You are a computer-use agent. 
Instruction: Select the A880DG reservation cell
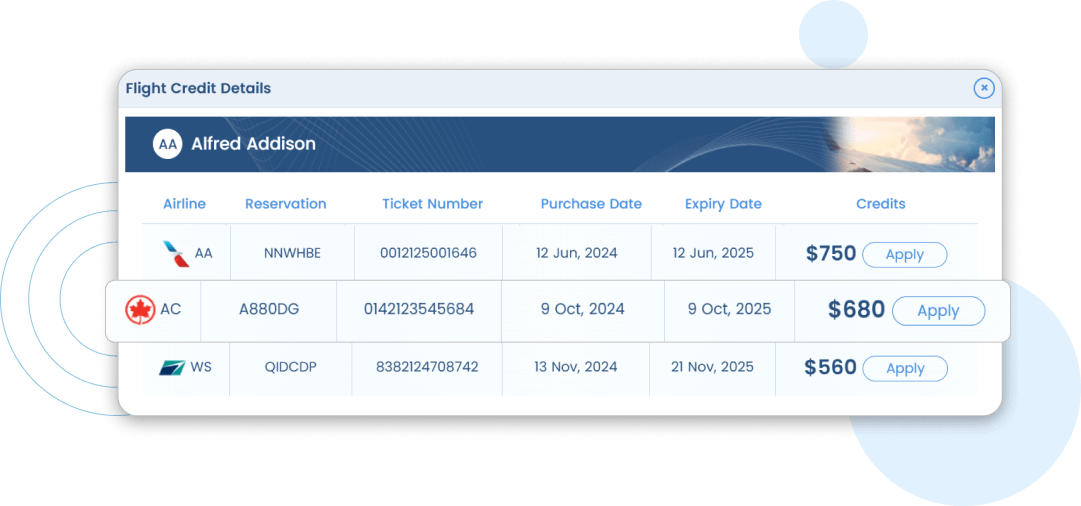[x=269, y=310]
